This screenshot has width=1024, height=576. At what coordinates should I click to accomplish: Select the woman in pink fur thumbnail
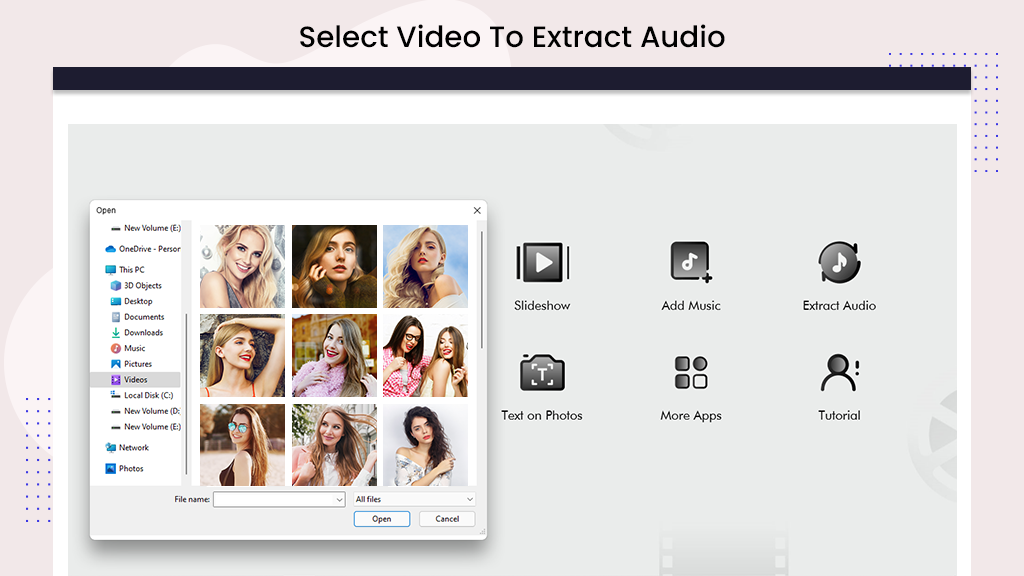(334, 356)
